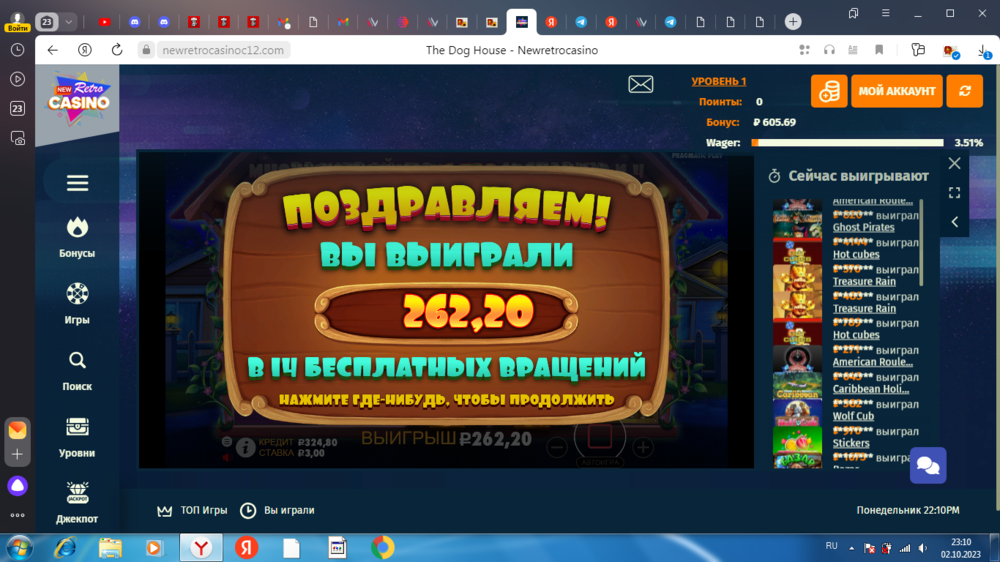Click RU language indicator in tray
This screenshot has height=562, width=1000.
(x=831, y=546)
